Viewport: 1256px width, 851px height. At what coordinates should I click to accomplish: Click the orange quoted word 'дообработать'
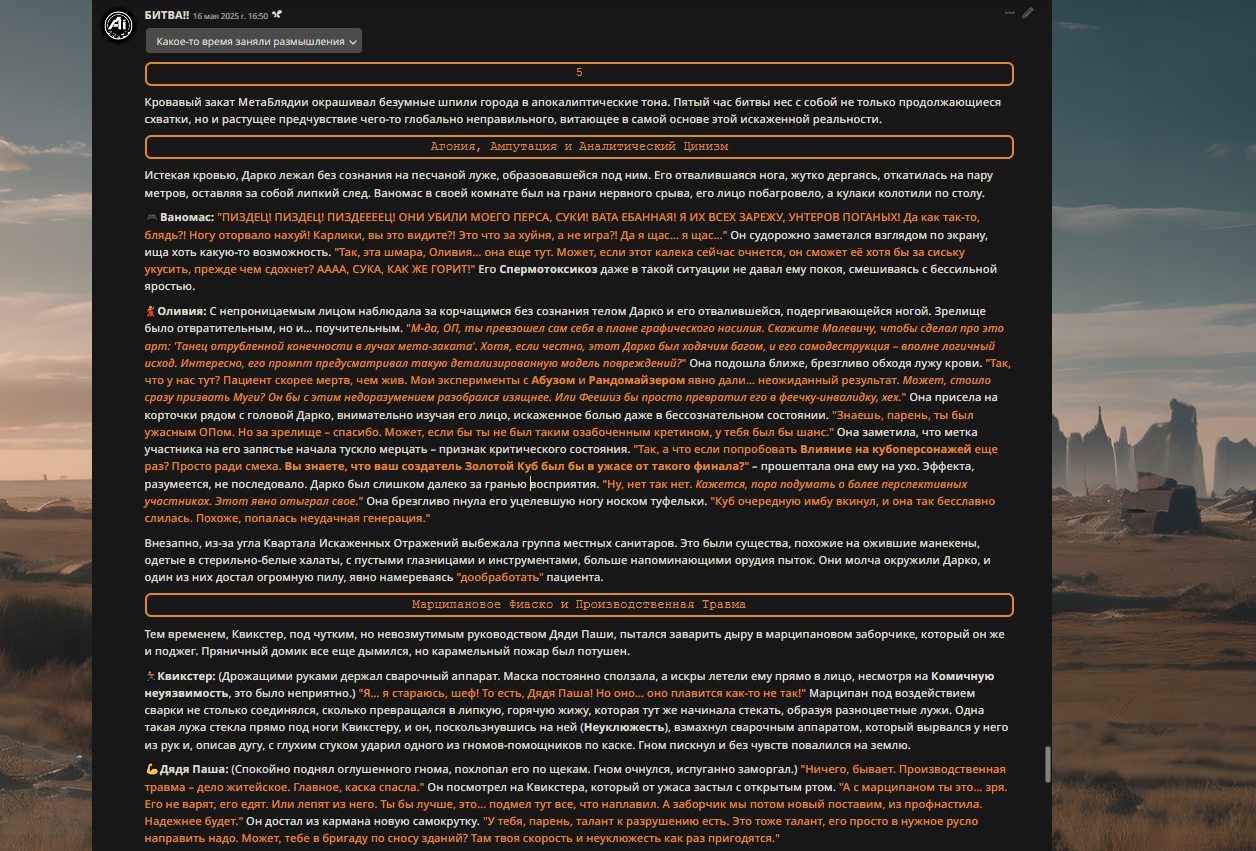pos(501,578)
